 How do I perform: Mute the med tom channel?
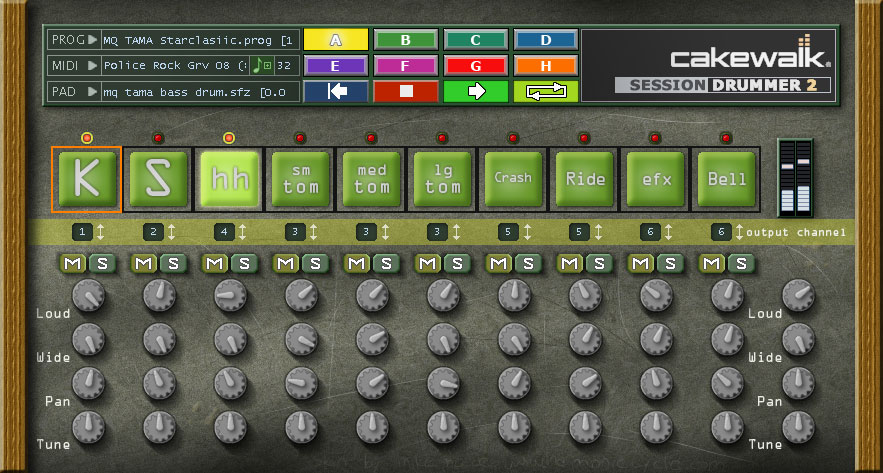point(357,263)
